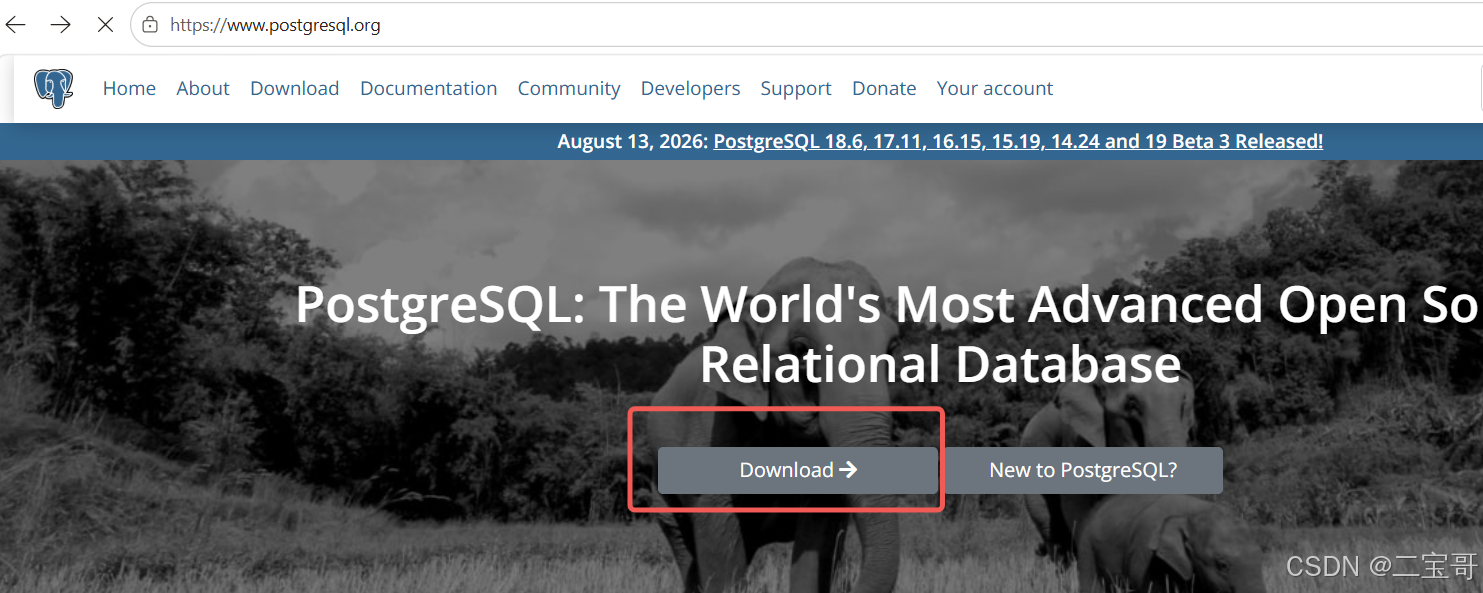
Task: Open the Download nav menu item
Action: coord(294,88)
